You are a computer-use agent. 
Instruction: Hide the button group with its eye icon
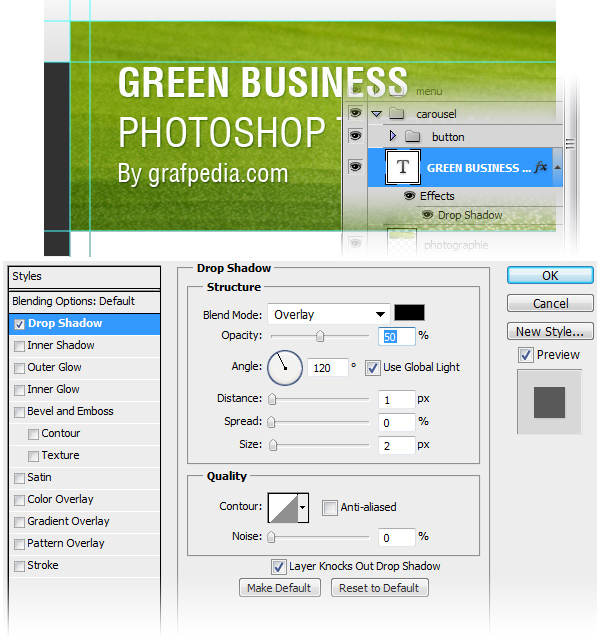click(x=355, y=135)
